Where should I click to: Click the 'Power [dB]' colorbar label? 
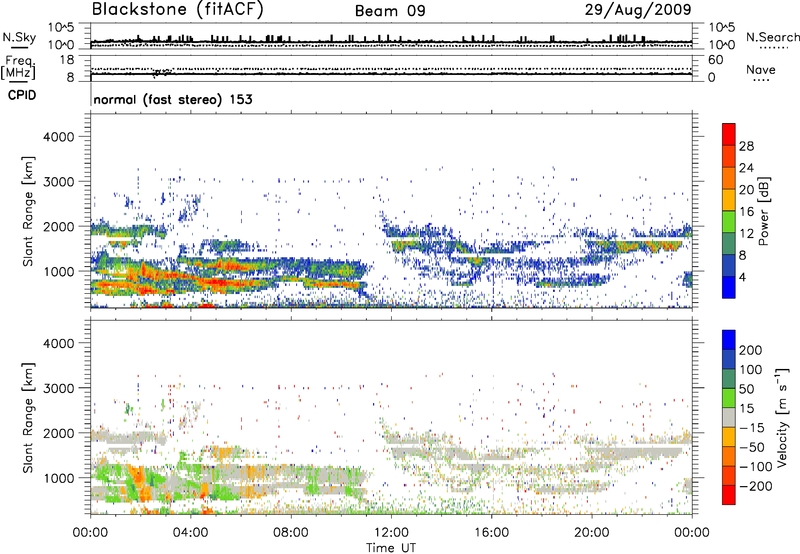click(x=764, y=211)
